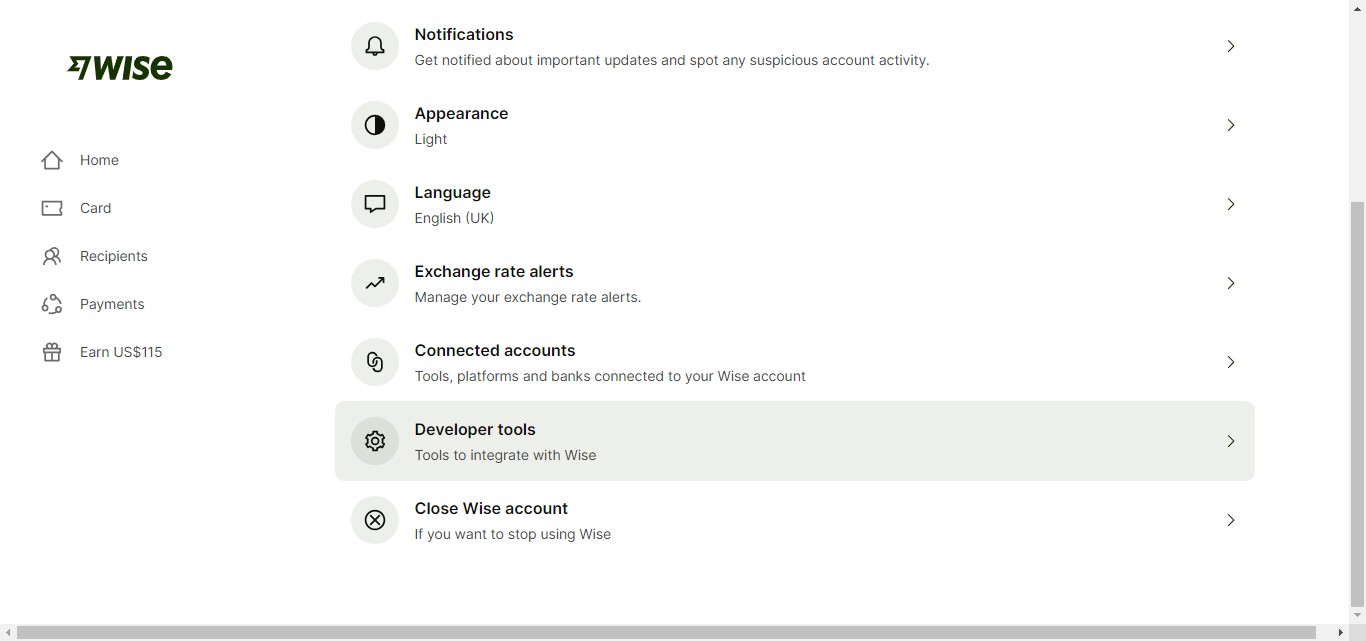Expand the Notifications settings row
The width and height of the screenshot is (1366, 641).
point(1231,46)
